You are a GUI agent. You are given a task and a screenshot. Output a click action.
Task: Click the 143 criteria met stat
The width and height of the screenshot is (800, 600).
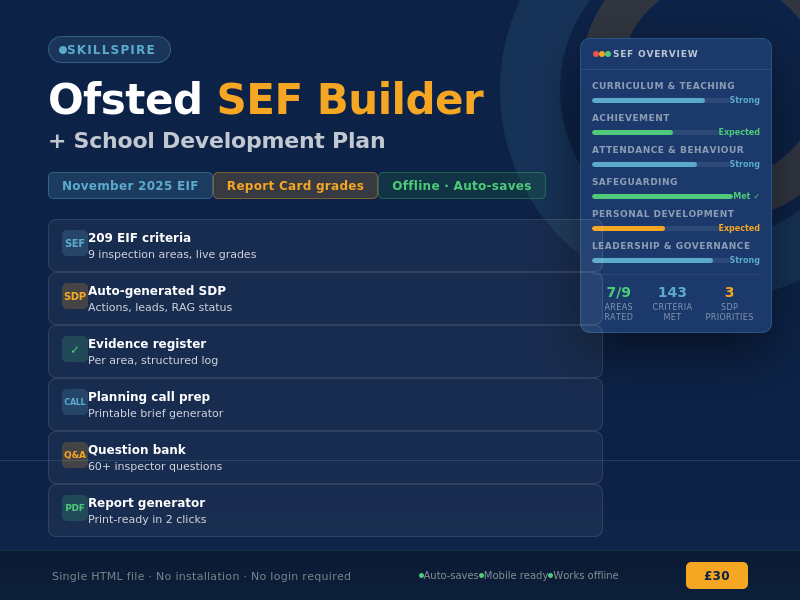tap(672, 301)
